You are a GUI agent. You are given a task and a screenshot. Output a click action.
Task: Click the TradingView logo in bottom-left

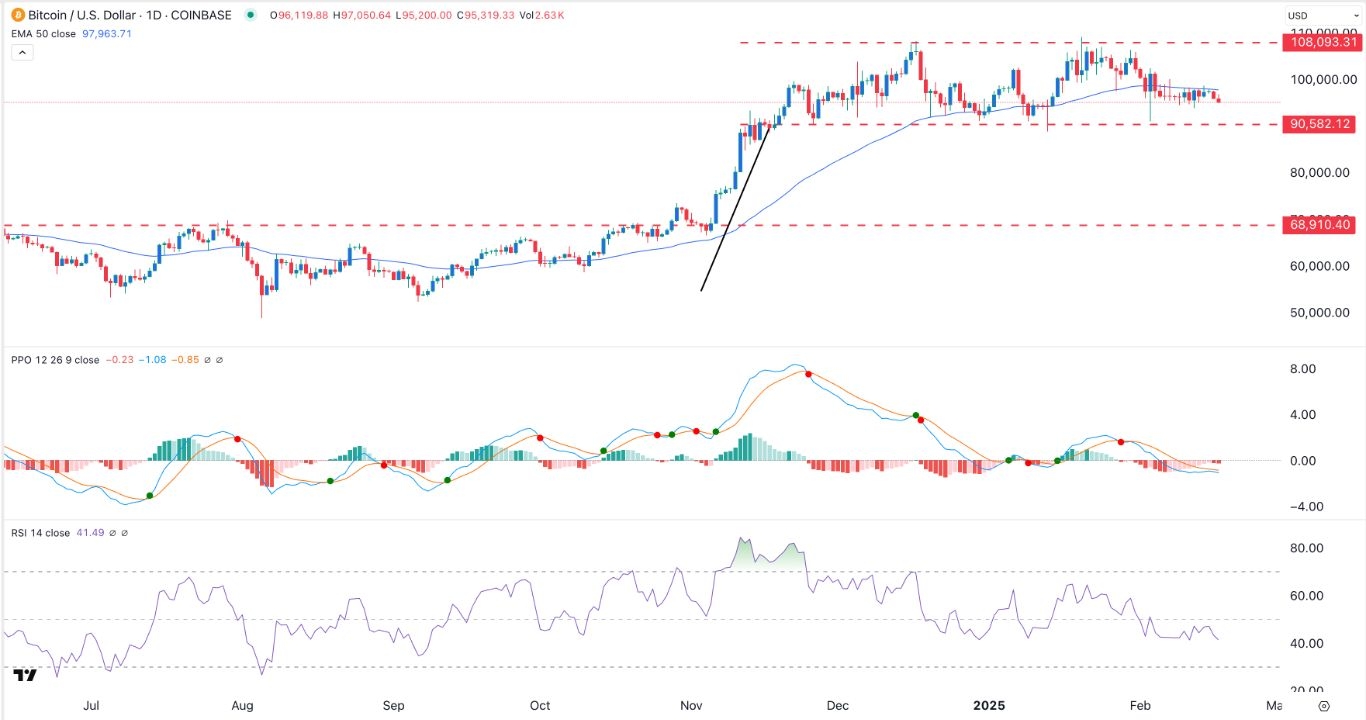pyautogui.click(x=25, y=677)
